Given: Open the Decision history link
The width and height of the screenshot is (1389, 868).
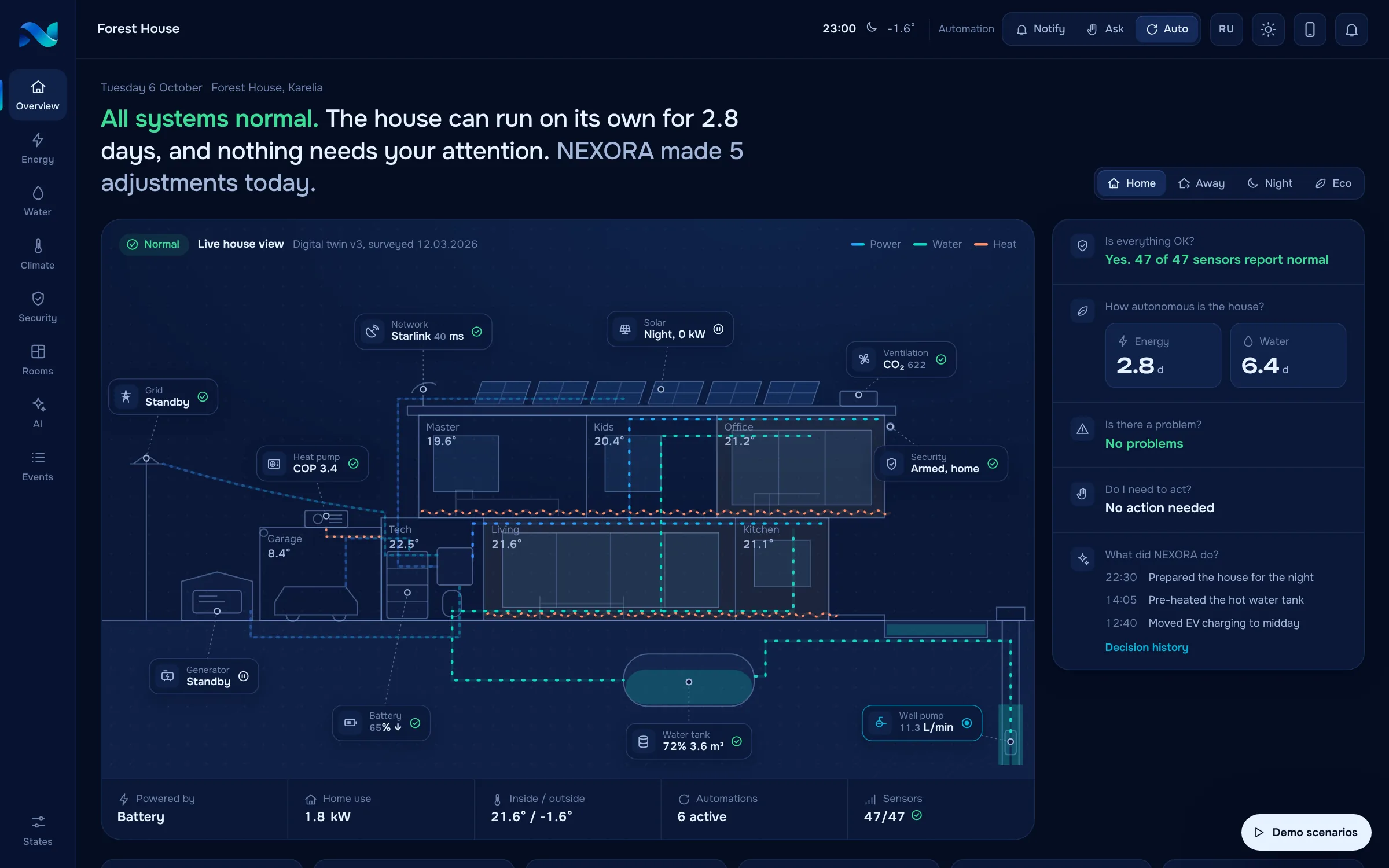Looking at the screenshot, I should pos(1146,647).
